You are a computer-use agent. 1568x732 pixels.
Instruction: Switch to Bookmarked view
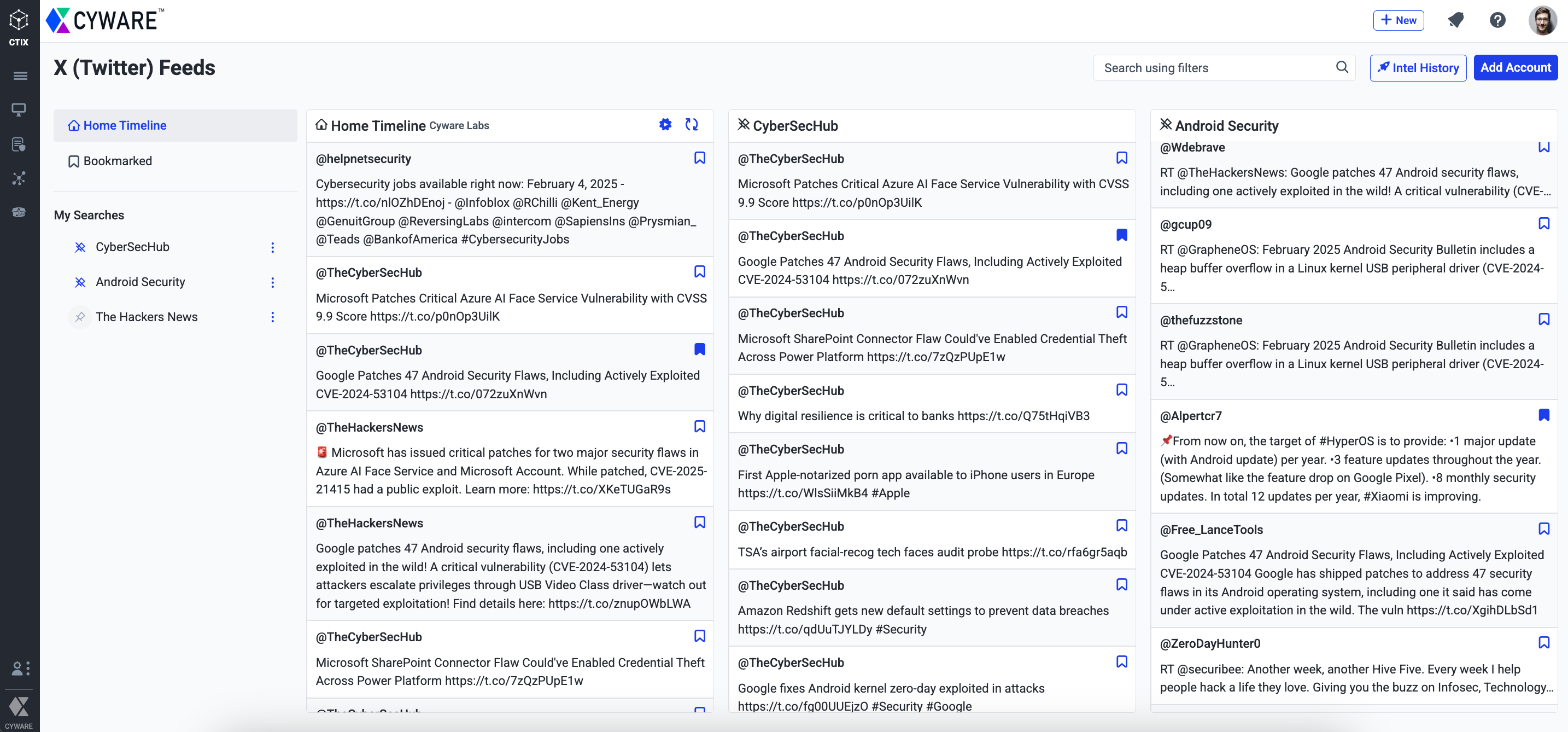[x=118, y=161]
